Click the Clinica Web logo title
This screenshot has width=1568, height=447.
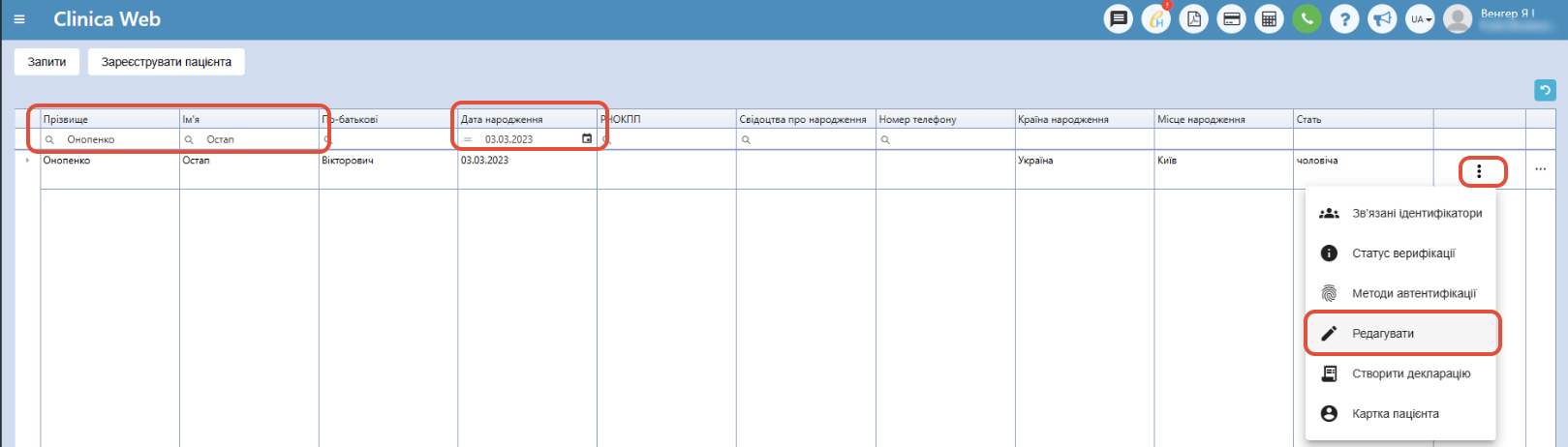click(107, 19)
